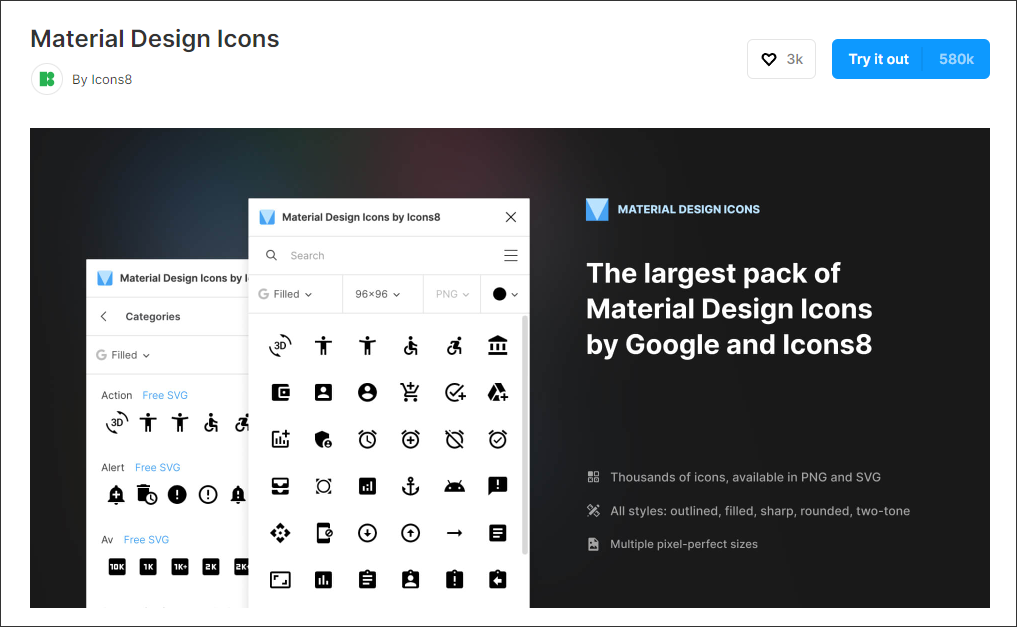Click the MATERIAL DESIGN ICONS blue label
The image size is (1017, 627).
pyautogui.click(x=688, y=209)
